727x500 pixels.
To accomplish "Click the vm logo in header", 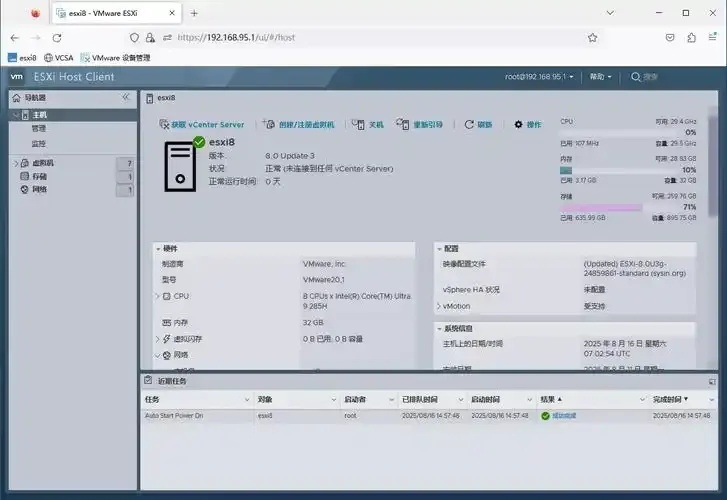I will pyautogui.click(x=17, y=77).
